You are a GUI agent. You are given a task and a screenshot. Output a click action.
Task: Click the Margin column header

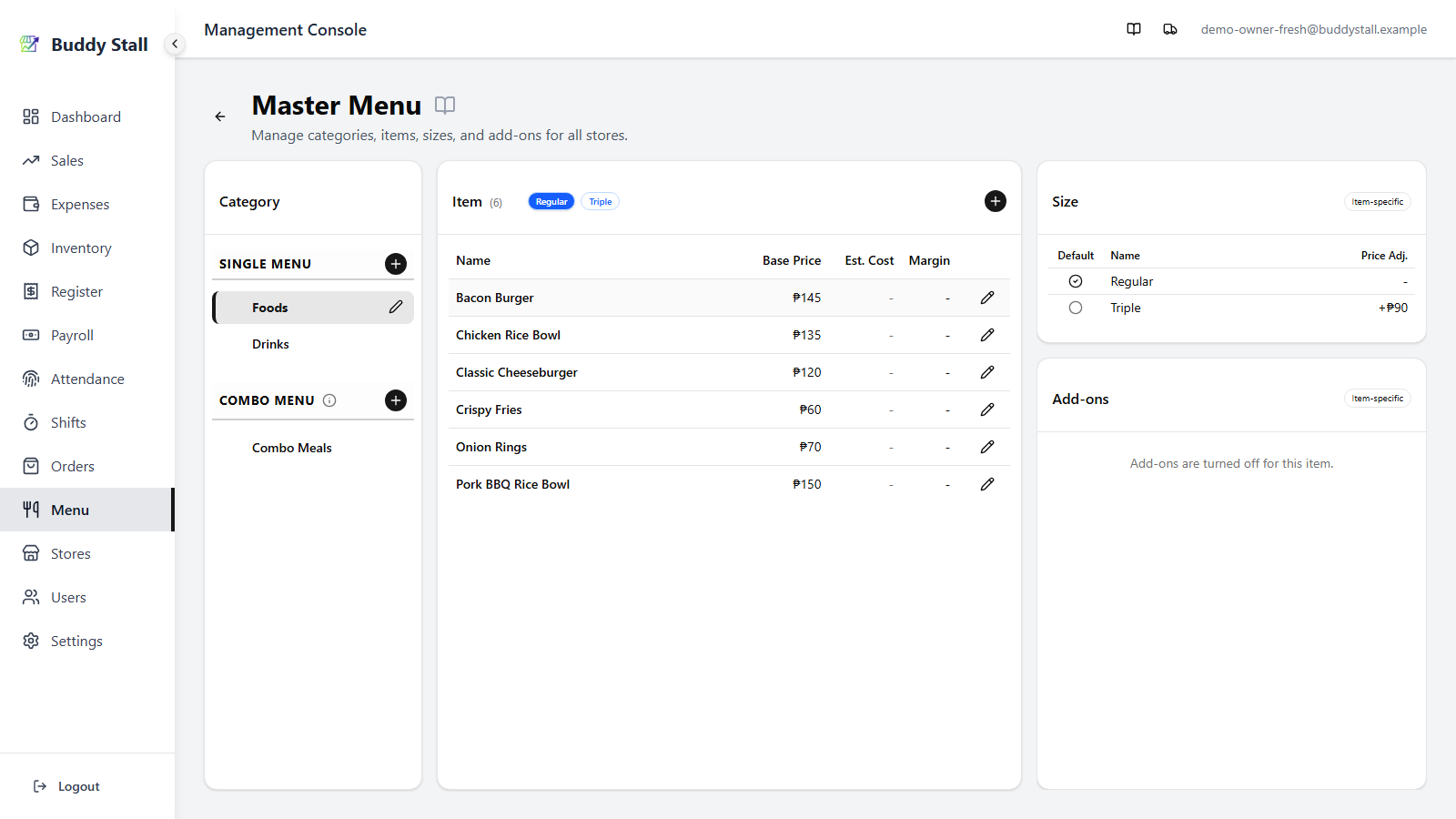929,260
